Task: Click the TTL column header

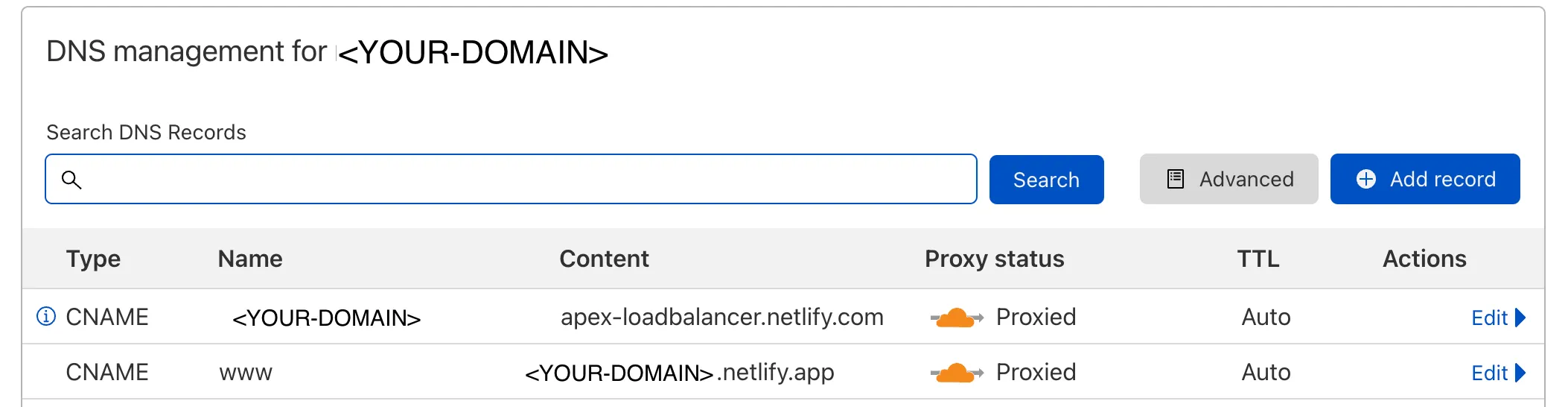Action: [1258, 259]
